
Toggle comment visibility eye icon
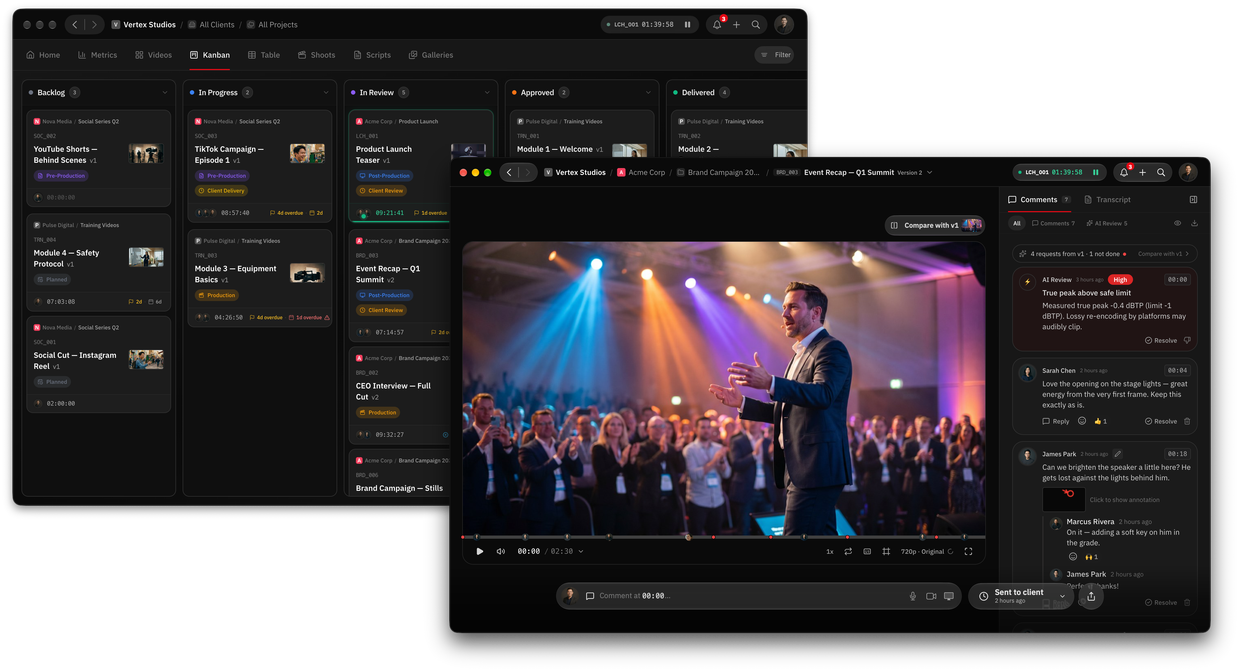1177,223
